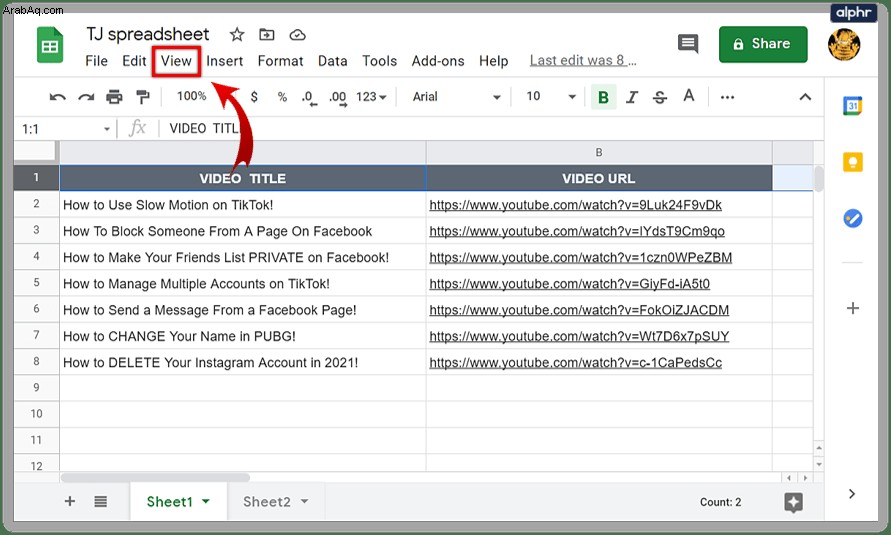
Task: Open the Google account avatar
Action: (x=844, y=44)
